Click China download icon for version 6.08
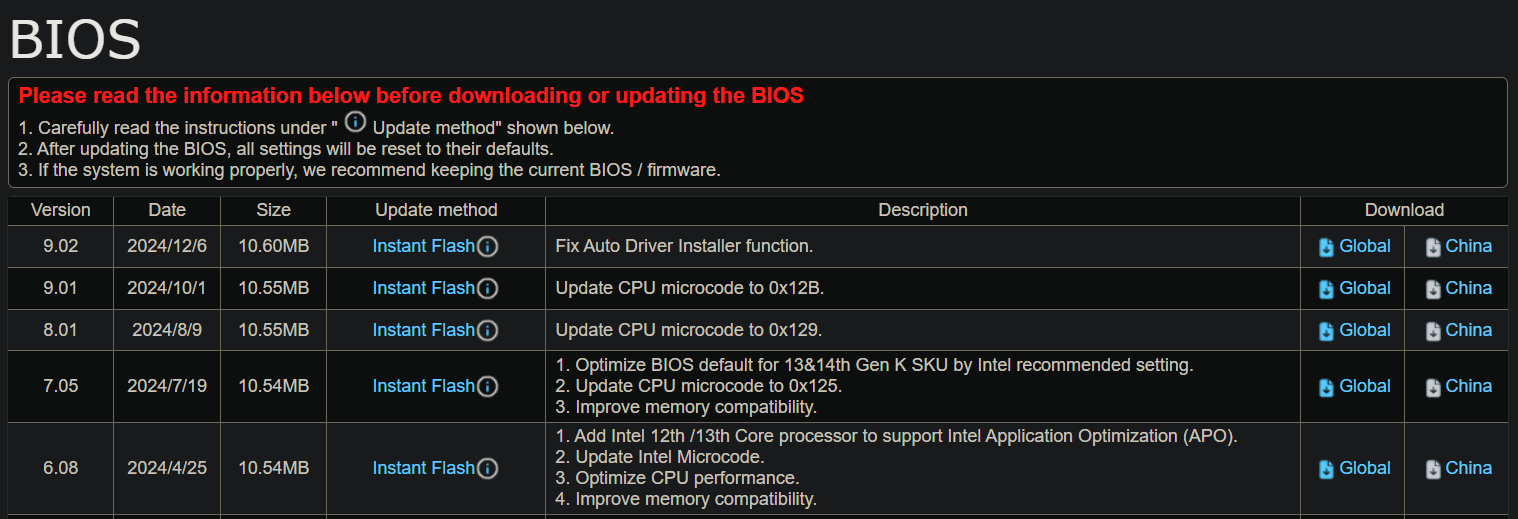This screenshot has height=519, width=1518. click(x=1433, y=470)
